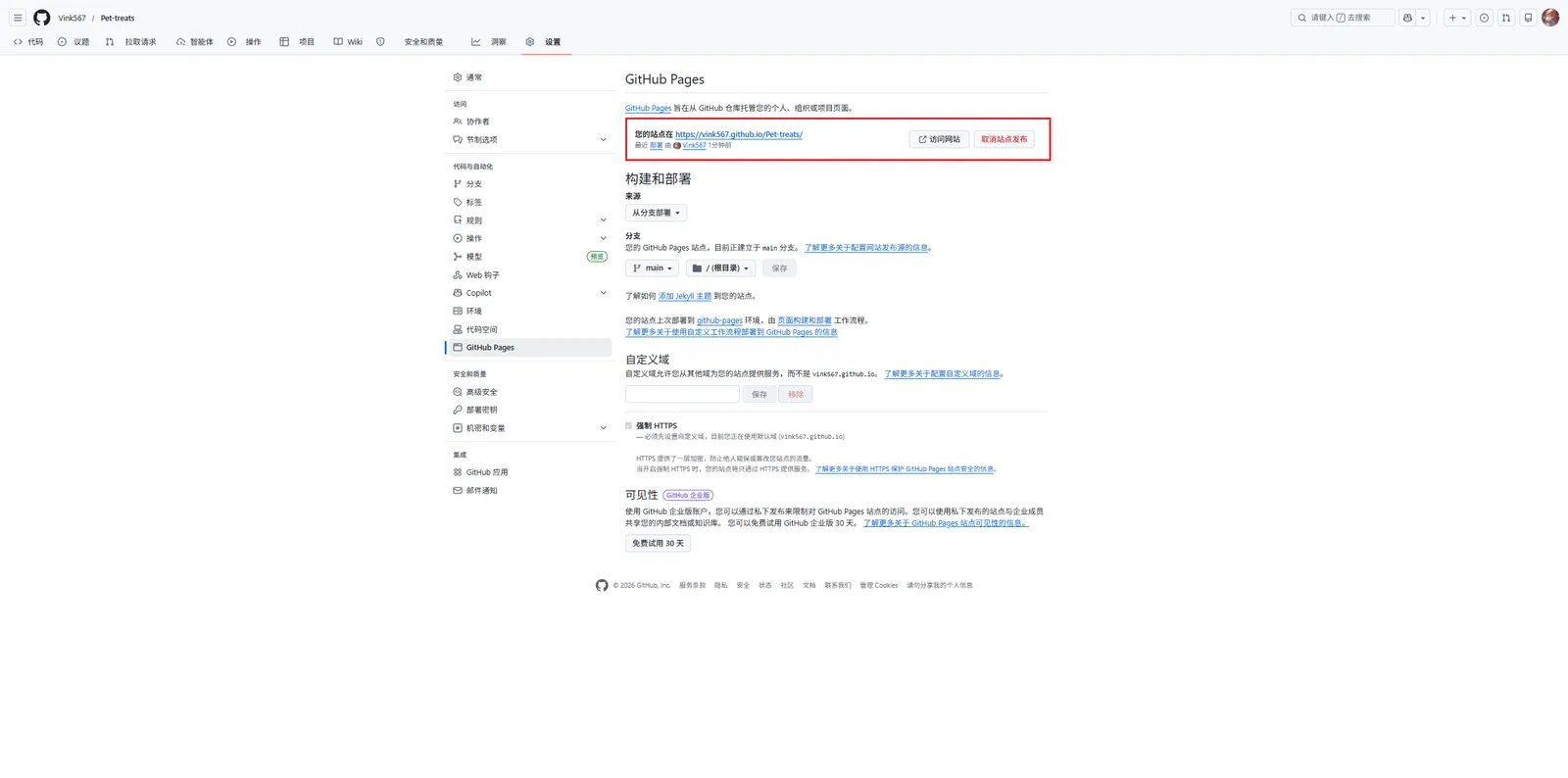Viewport: 1568px width, 778px height.
Task: Open the 从分支部署 source dropdown
Action: click(x=657, y=213)
